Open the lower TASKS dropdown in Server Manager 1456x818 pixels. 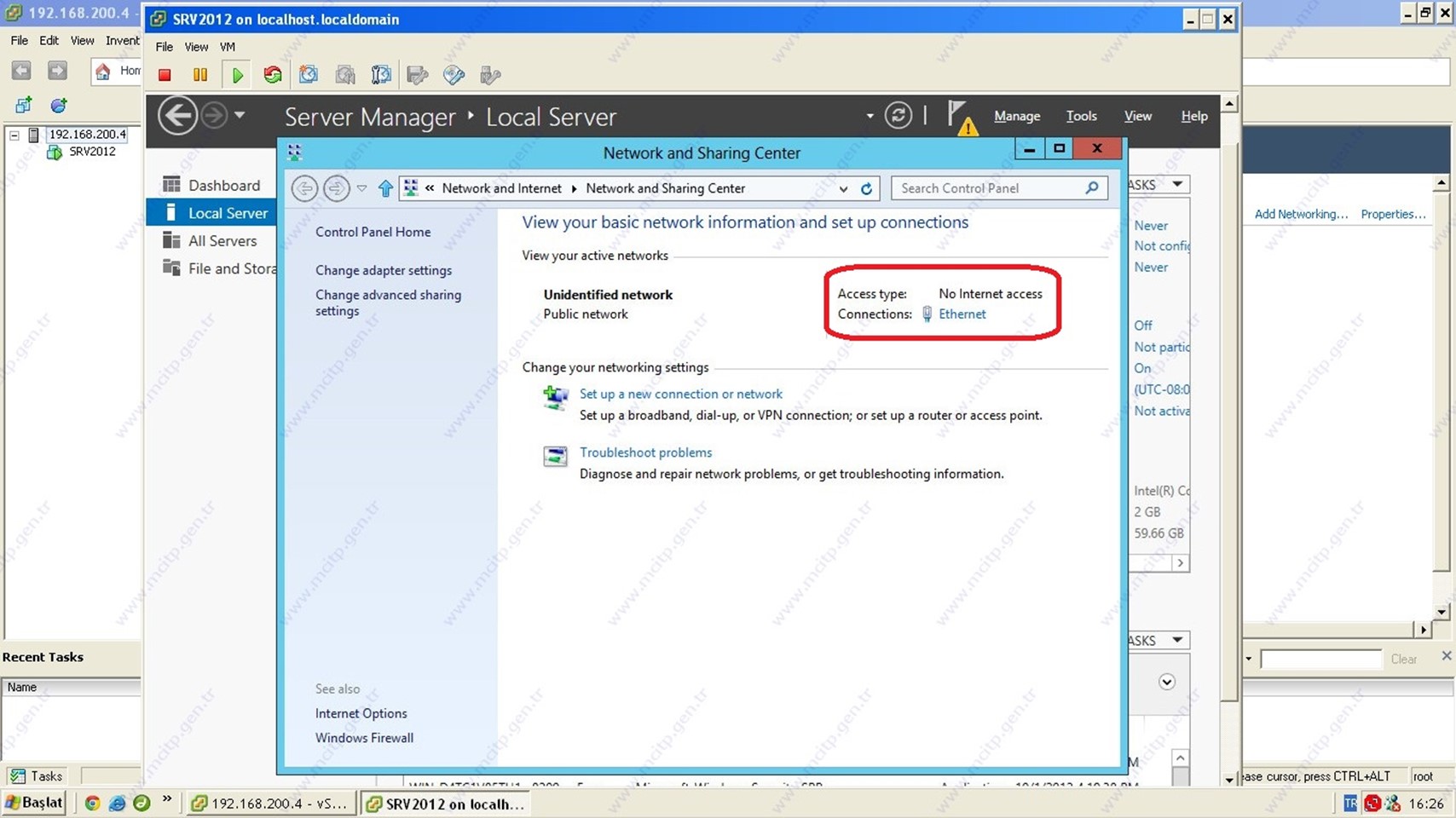coord(1177,640)
